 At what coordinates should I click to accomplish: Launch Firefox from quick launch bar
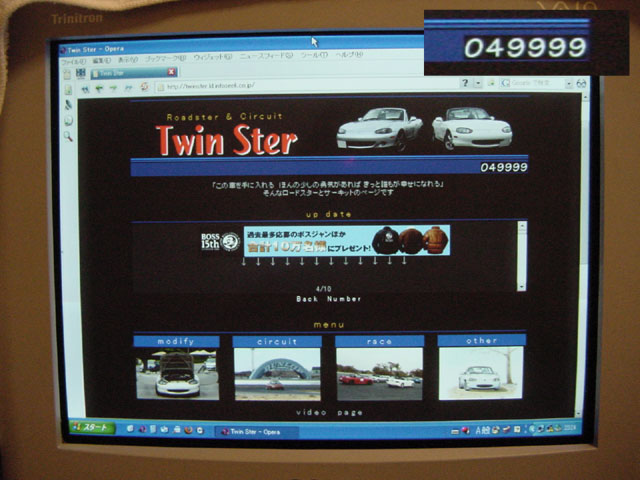click(188, 430)
